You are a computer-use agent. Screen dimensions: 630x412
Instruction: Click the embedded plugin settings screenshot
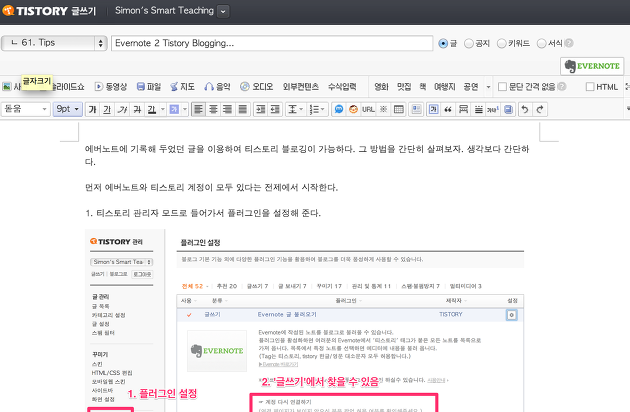305,320
